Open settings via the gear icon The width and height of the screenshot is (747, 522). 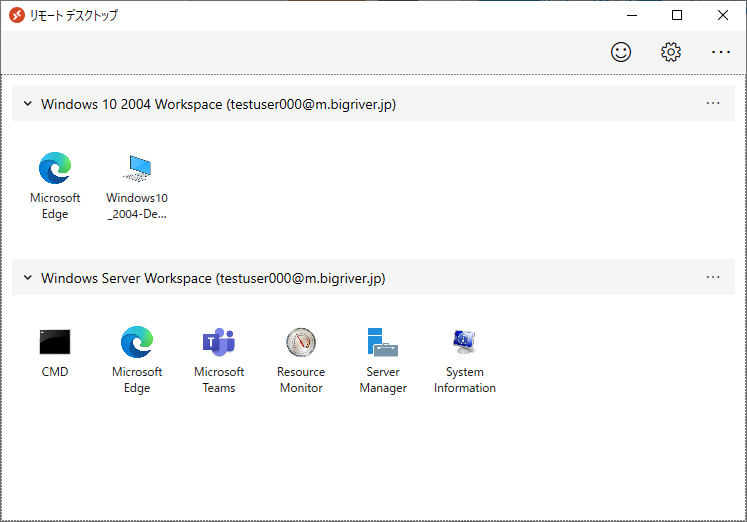[671, 52]
